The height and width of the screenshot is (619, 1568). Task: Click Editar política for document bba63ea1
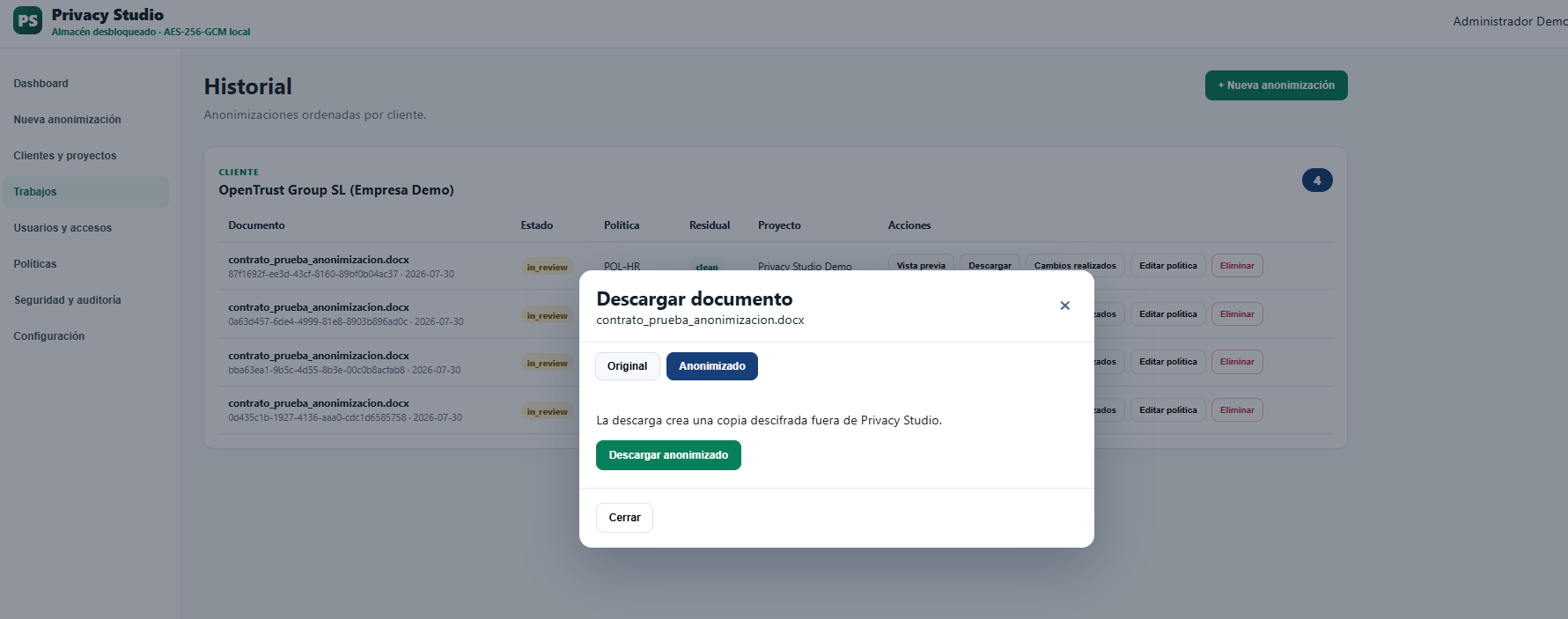click(x=1168, y=362)
